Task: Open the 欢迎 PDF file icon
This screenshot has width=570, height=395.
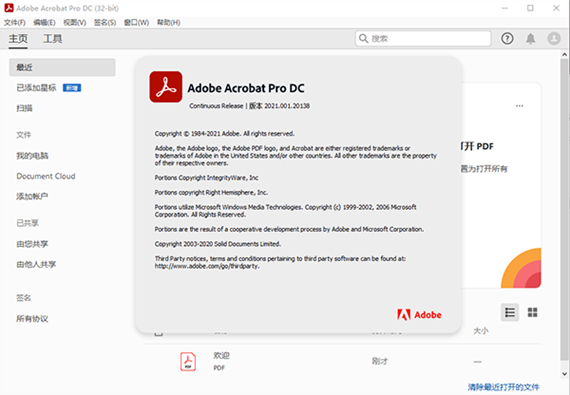Action: pyautogui.click(x=188, y=362)
